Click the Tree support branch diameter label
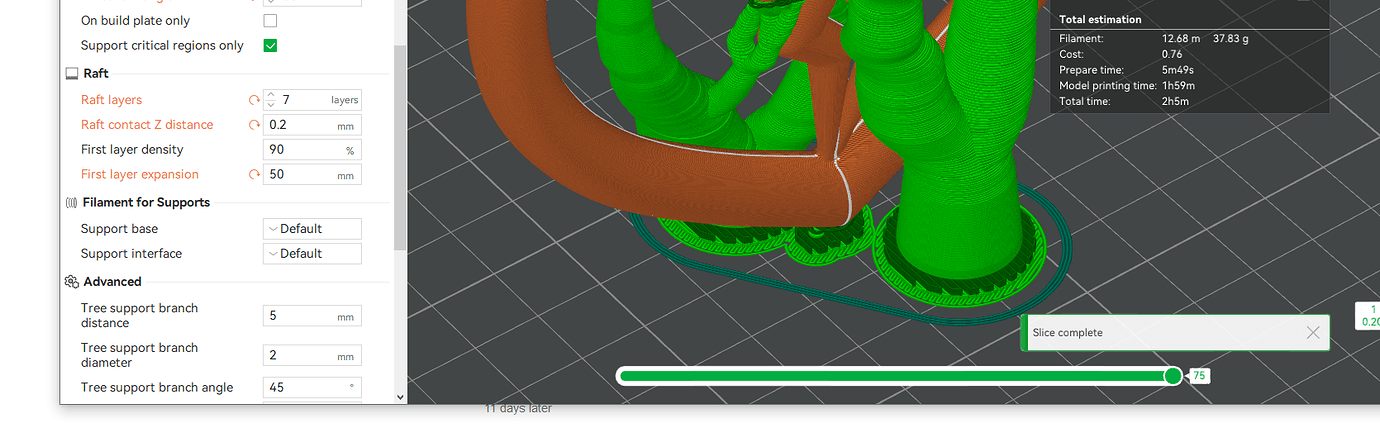This screenshot has height=442, width=1380. pos(139,355)
